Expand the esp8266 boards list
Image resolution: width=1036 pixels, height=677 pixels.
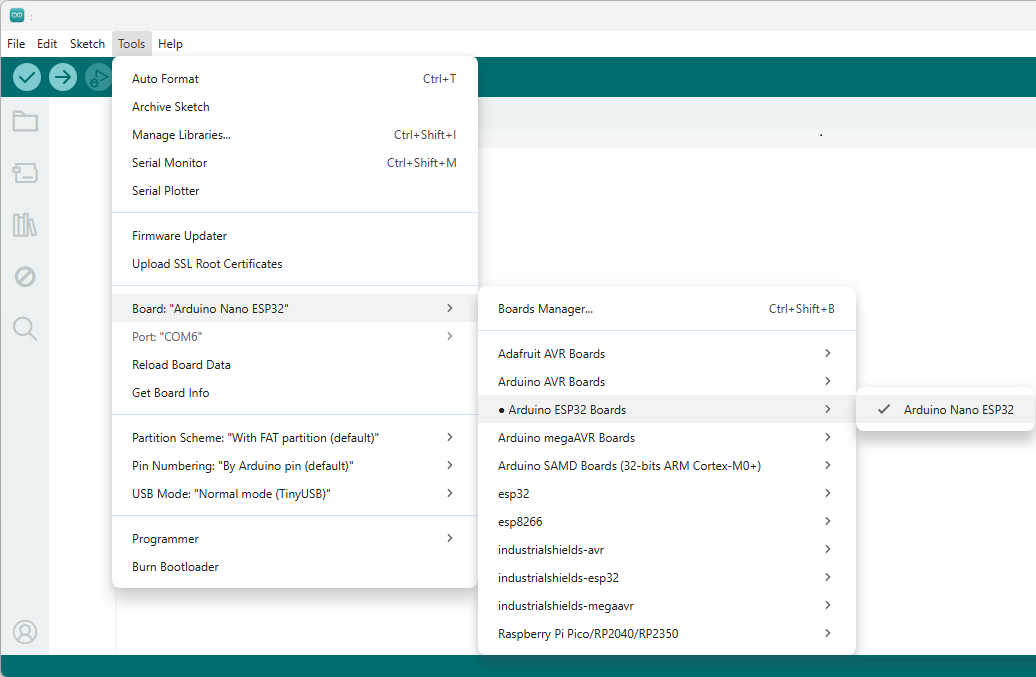point(667,521)
